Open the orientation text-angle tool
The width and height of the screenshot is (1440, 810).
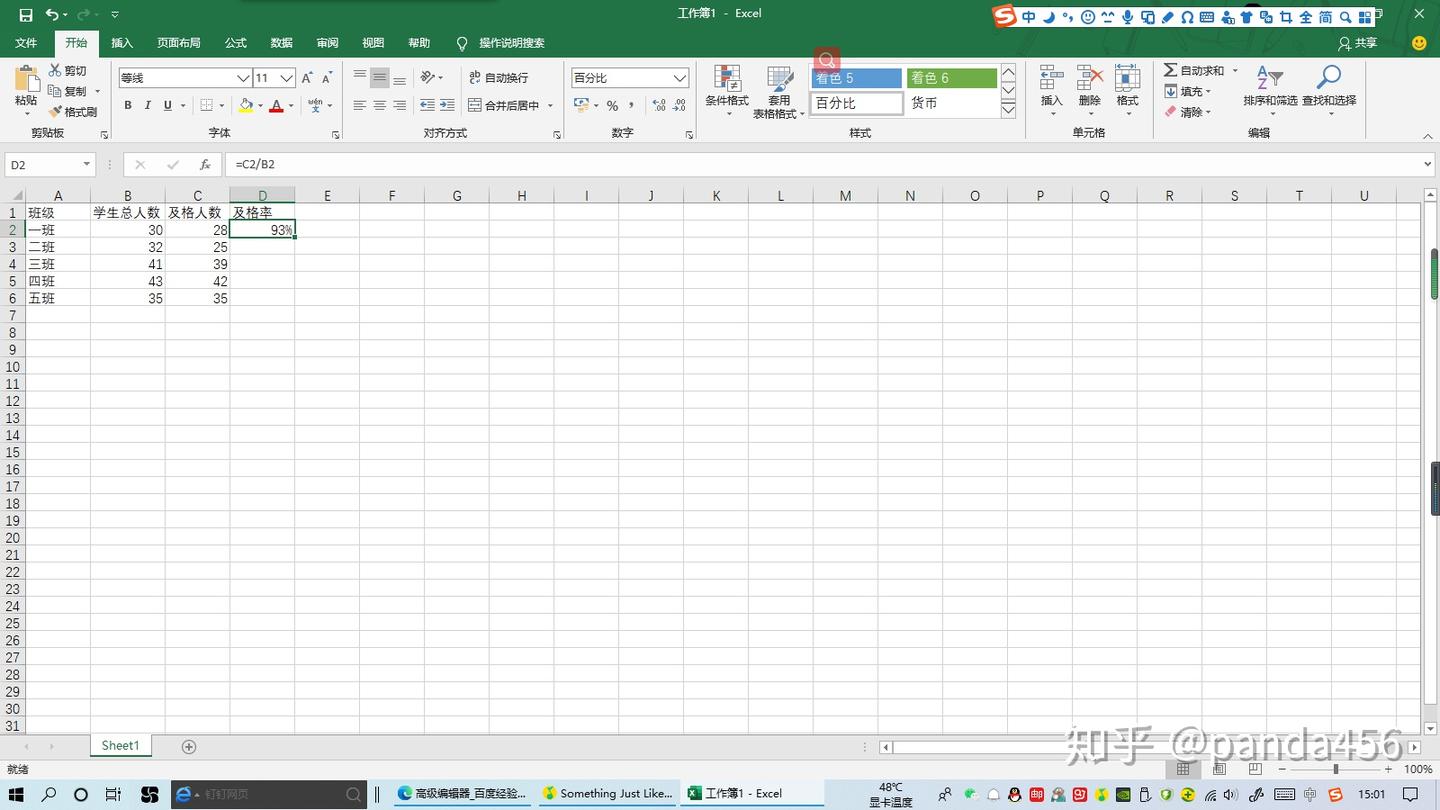(429, 78)
